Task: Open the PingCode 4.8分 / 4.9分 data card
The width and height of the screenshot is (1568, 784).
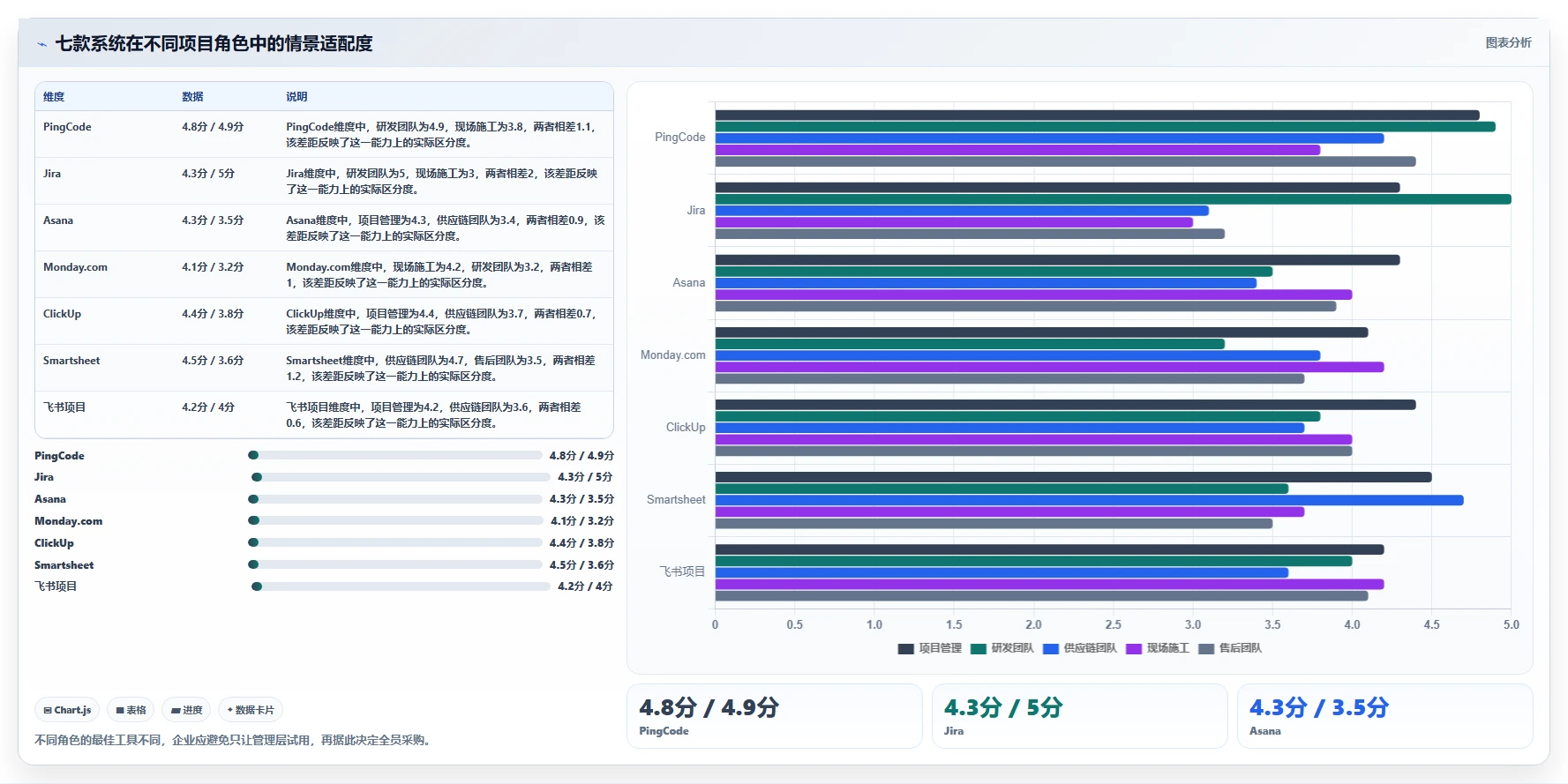Action: 775,716
